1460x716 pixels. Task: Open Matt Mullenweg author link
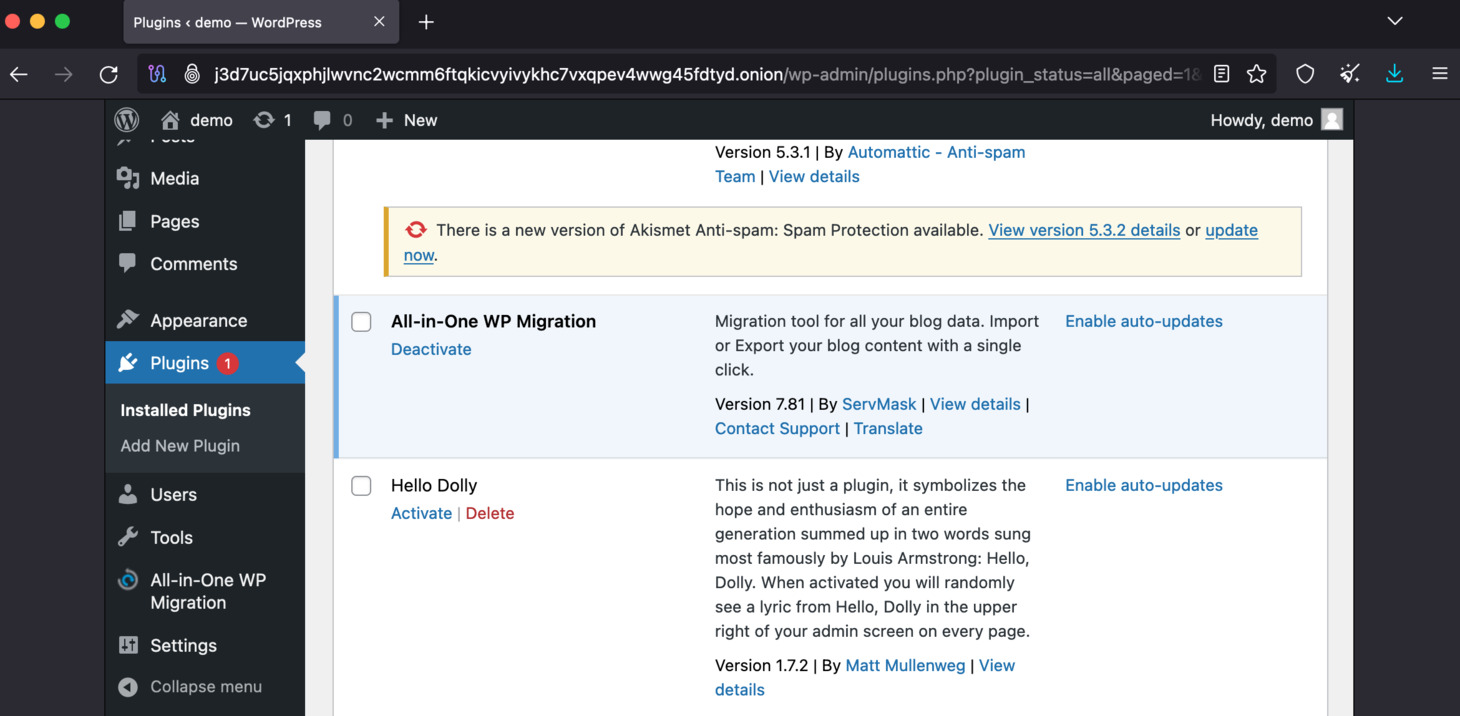(905, 665)
